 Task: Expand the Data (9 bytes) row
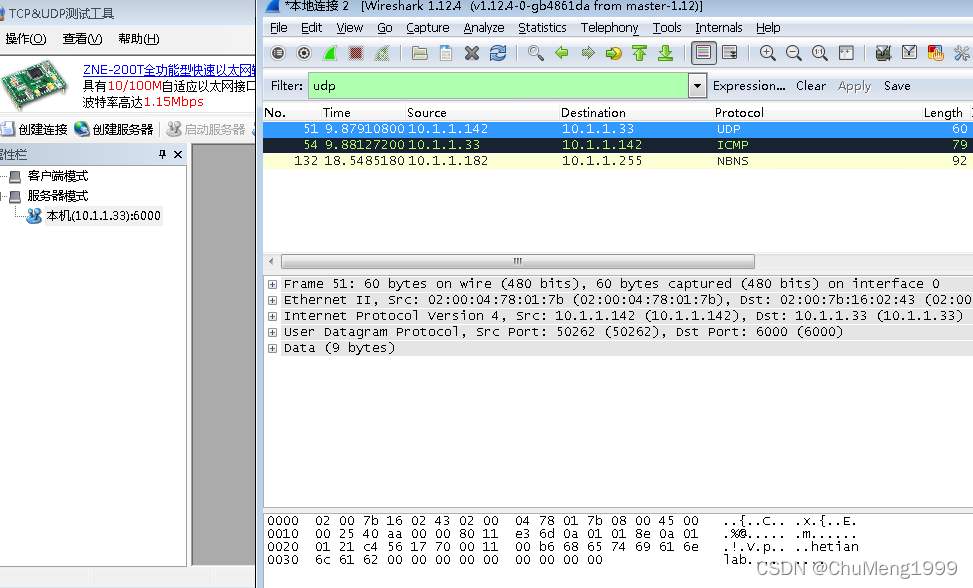(272, 349)
